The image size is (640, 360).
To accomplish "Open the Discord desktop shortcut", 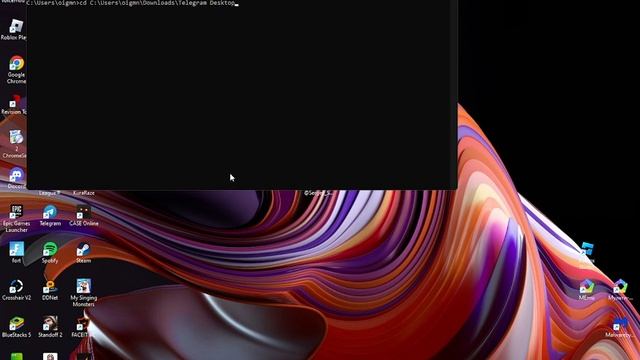I will 16,178.
